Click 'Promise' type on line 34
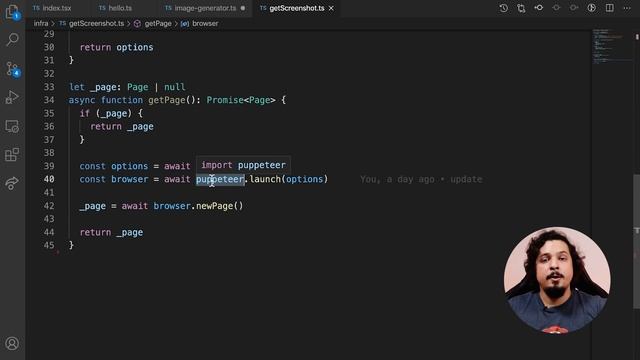 tap(225, 100)
